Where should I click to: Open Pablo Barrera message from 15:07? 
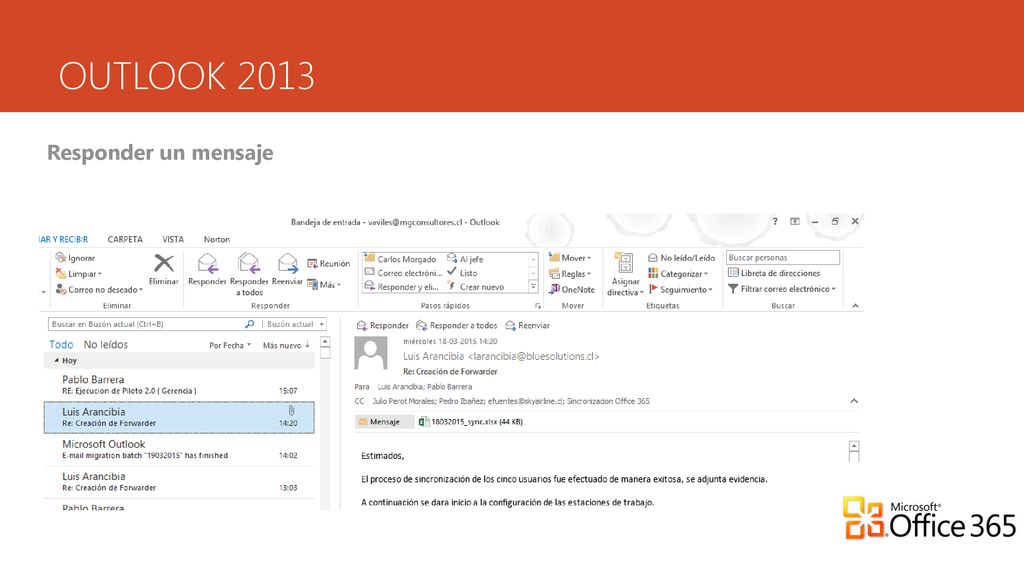tap(179, 385)
